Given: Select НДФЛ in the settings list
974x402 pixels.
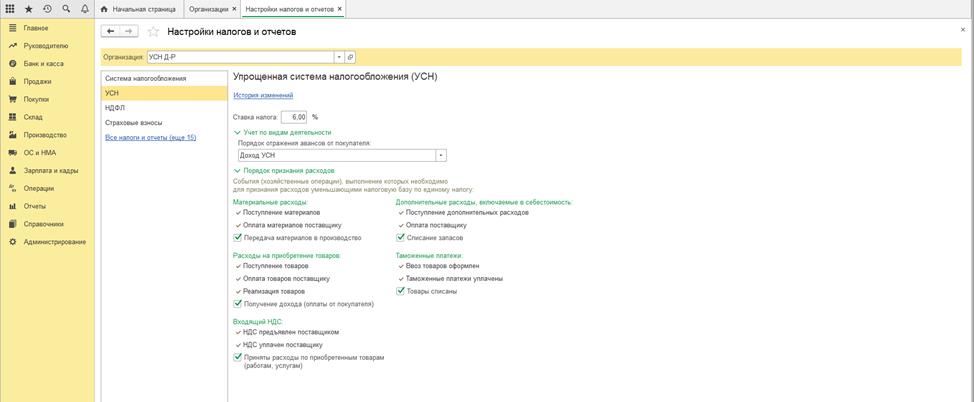Looking at the screenshot, I should tap(115, 107).
